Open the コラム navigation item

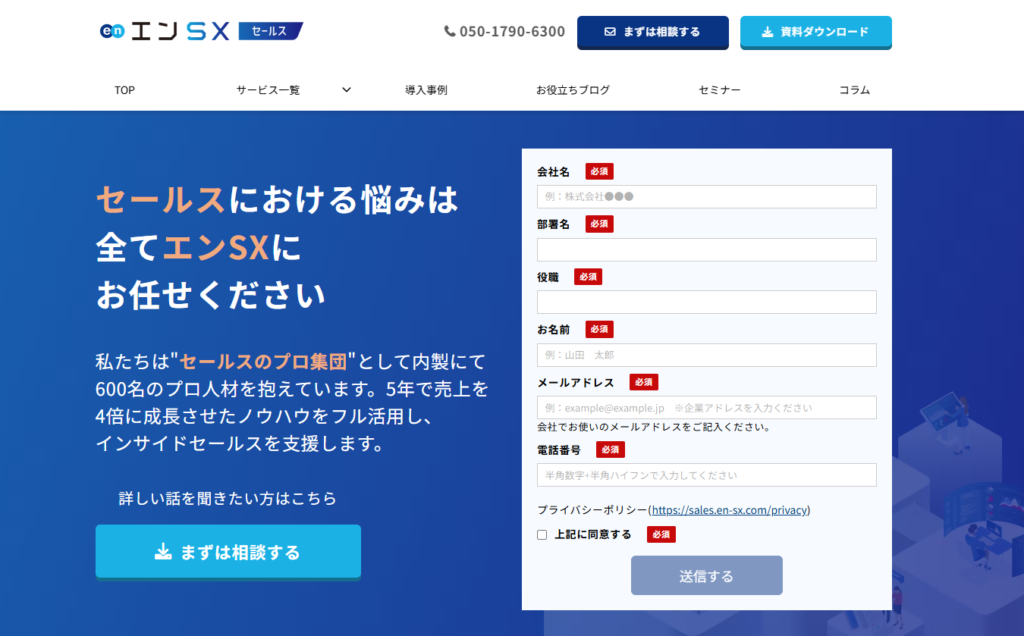click(853, 89)
